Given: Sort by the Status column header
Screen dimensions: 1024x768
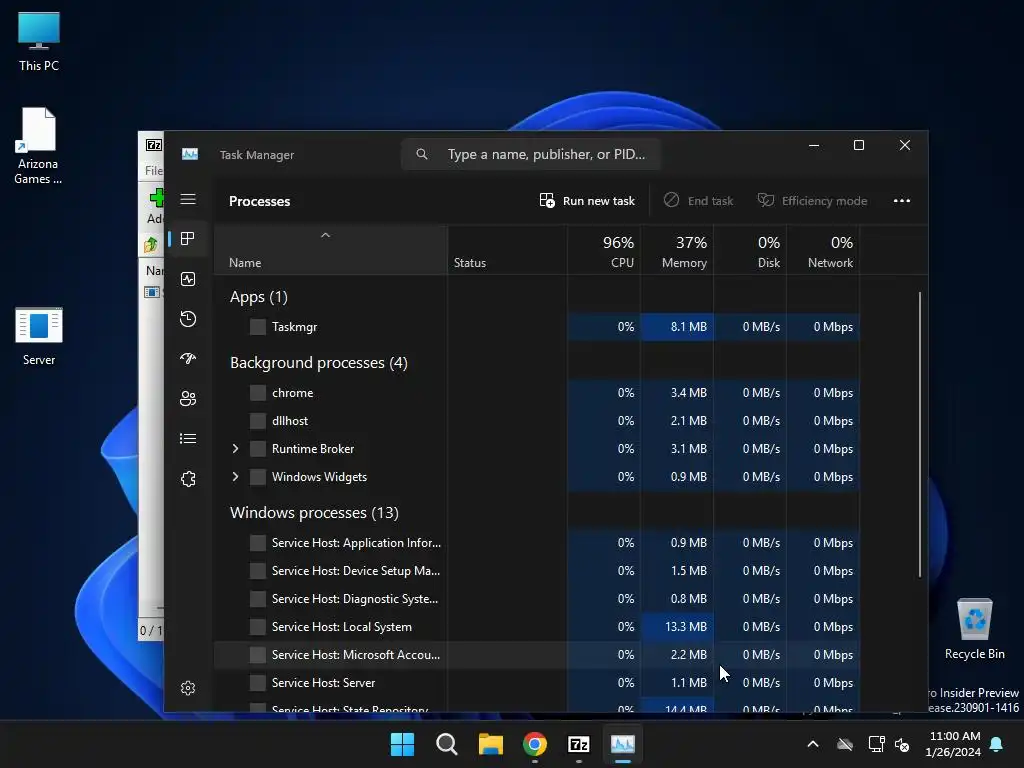Looking at the screenshot, I should coord(507,250).
